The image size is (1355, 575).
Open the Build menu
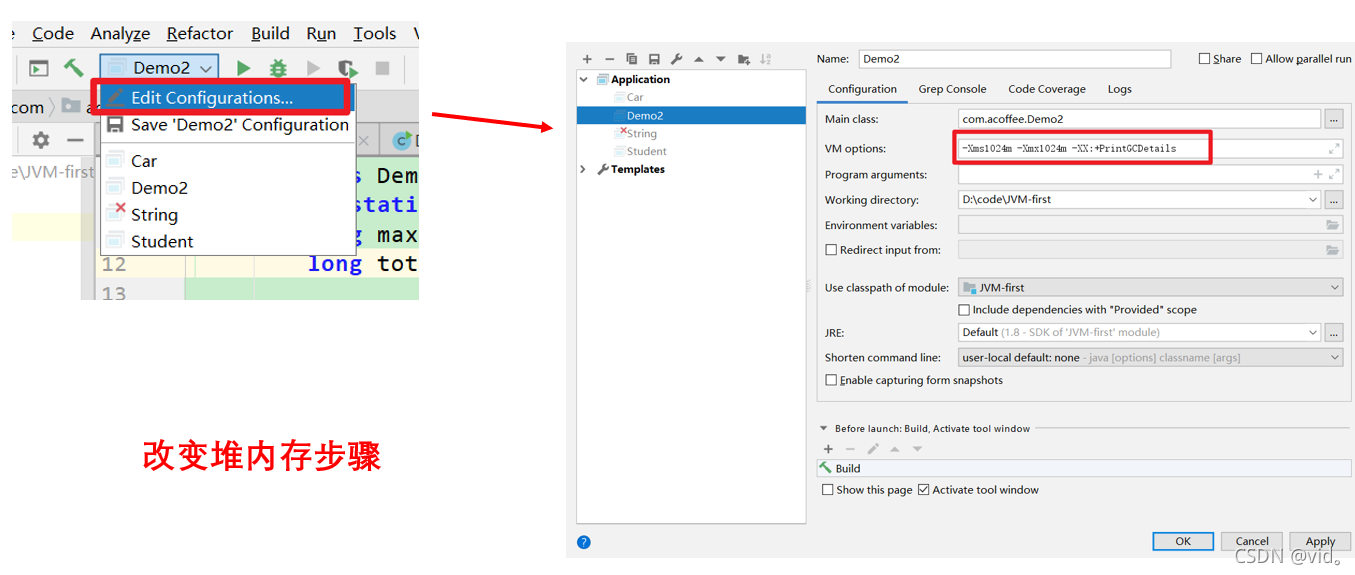[x=270, y=34]
